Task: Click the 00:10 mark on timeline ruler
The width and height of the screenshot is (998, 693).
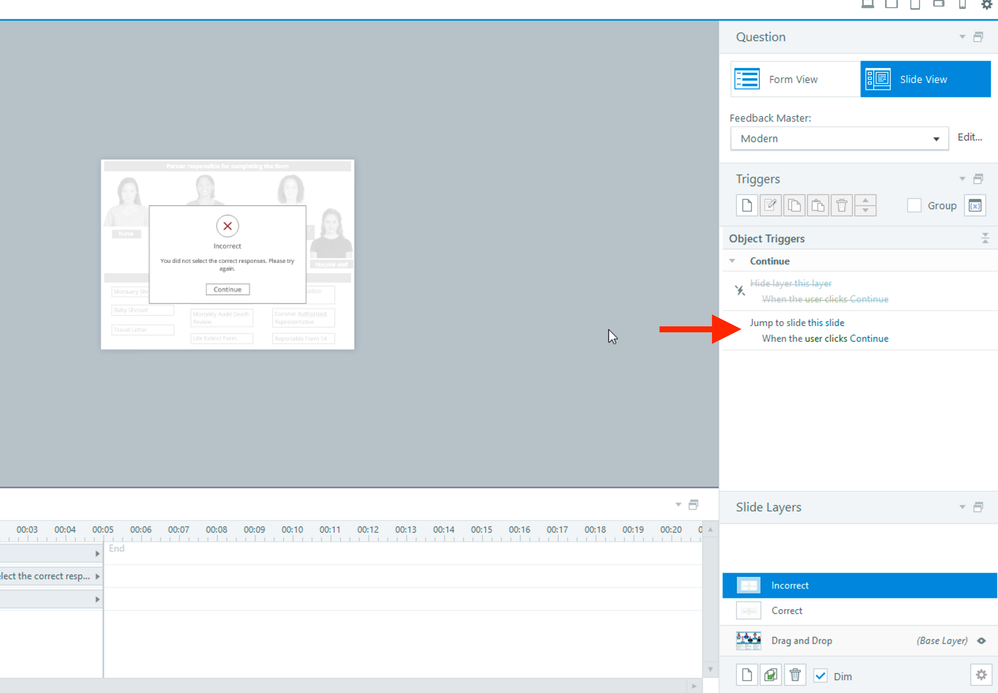Action: click(292, 529)
